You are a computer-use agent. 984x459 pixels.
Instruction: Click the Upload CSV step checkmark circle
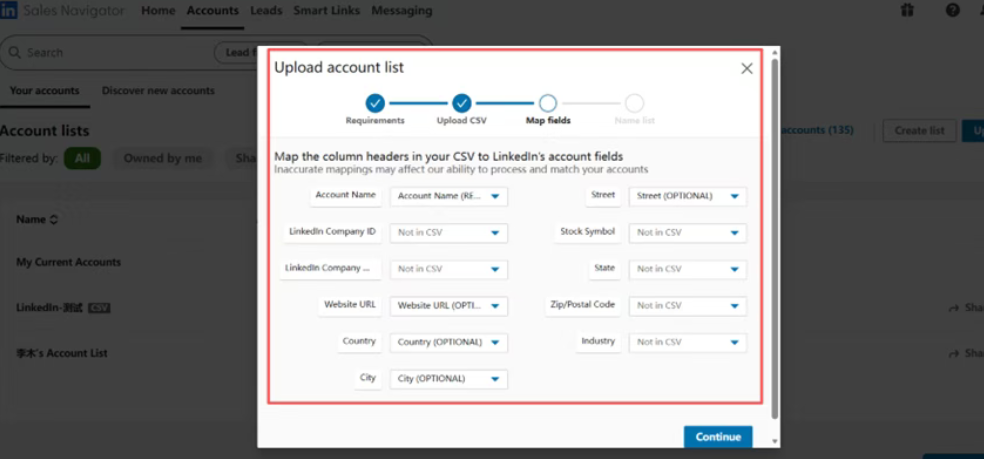click(x=461, y=102)
